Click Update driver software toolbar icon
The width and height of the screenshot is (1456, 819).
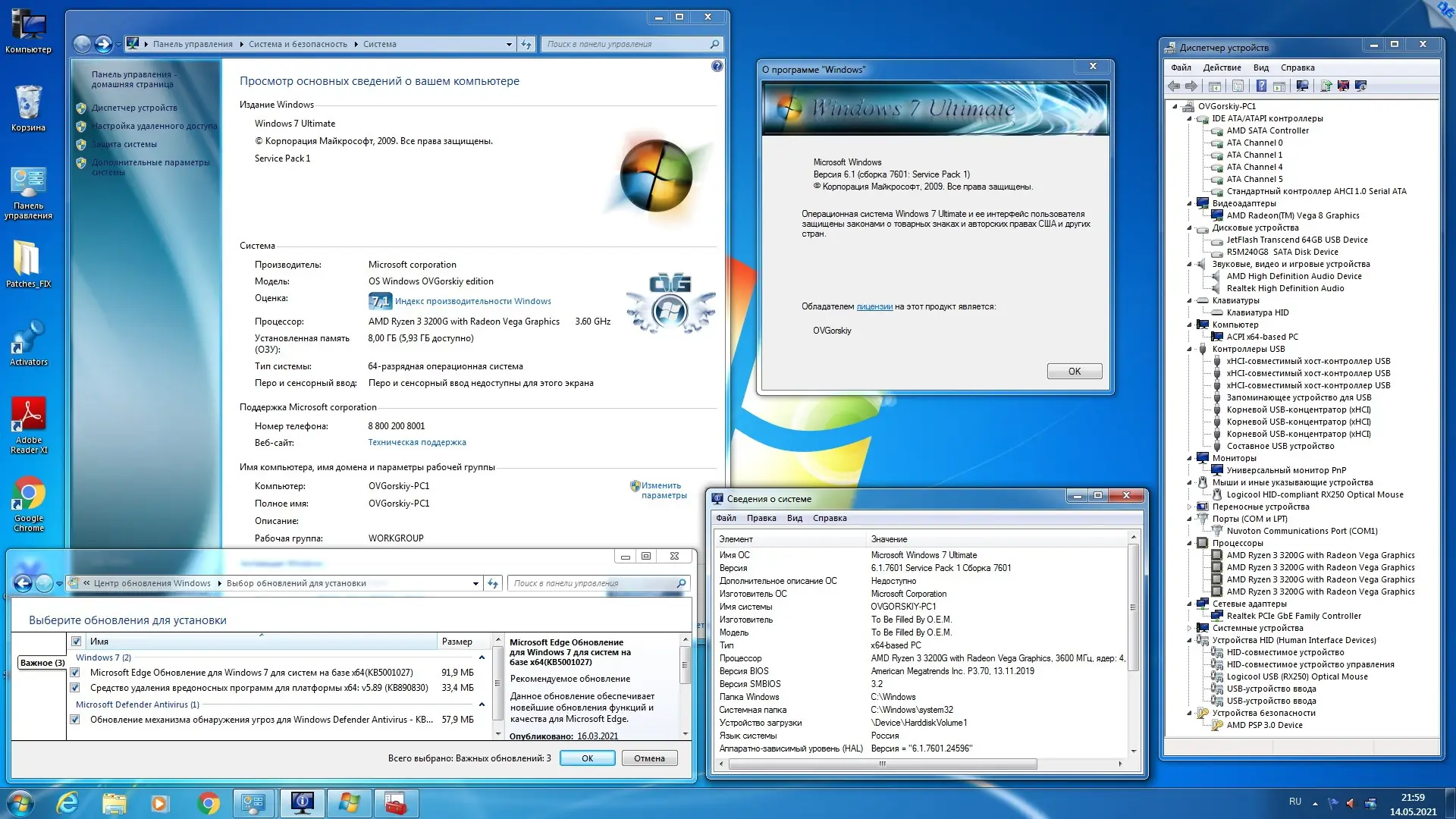click(1326, 86)
